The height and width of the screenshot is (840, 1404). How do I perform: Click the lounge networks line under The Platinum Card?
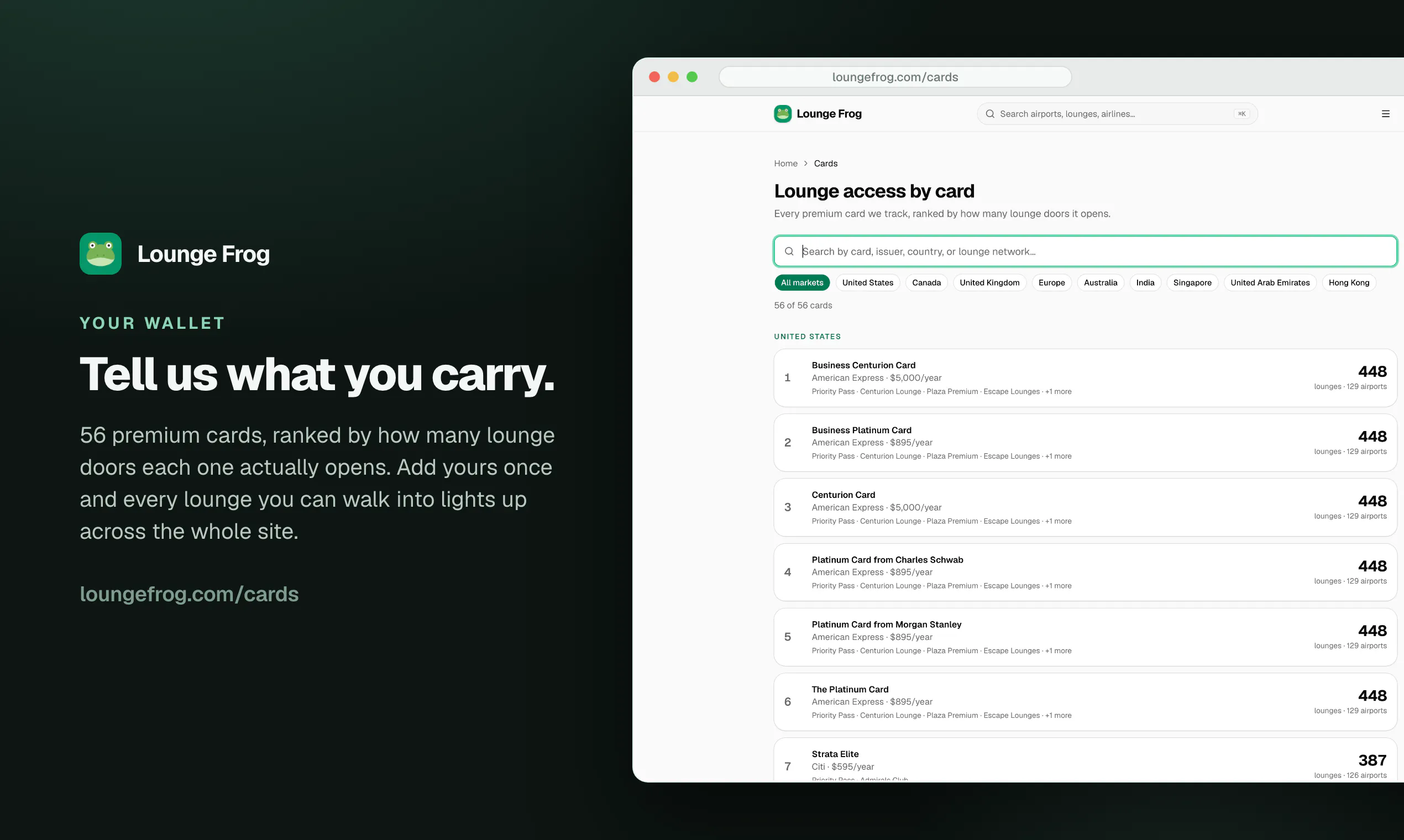[941, 716]
